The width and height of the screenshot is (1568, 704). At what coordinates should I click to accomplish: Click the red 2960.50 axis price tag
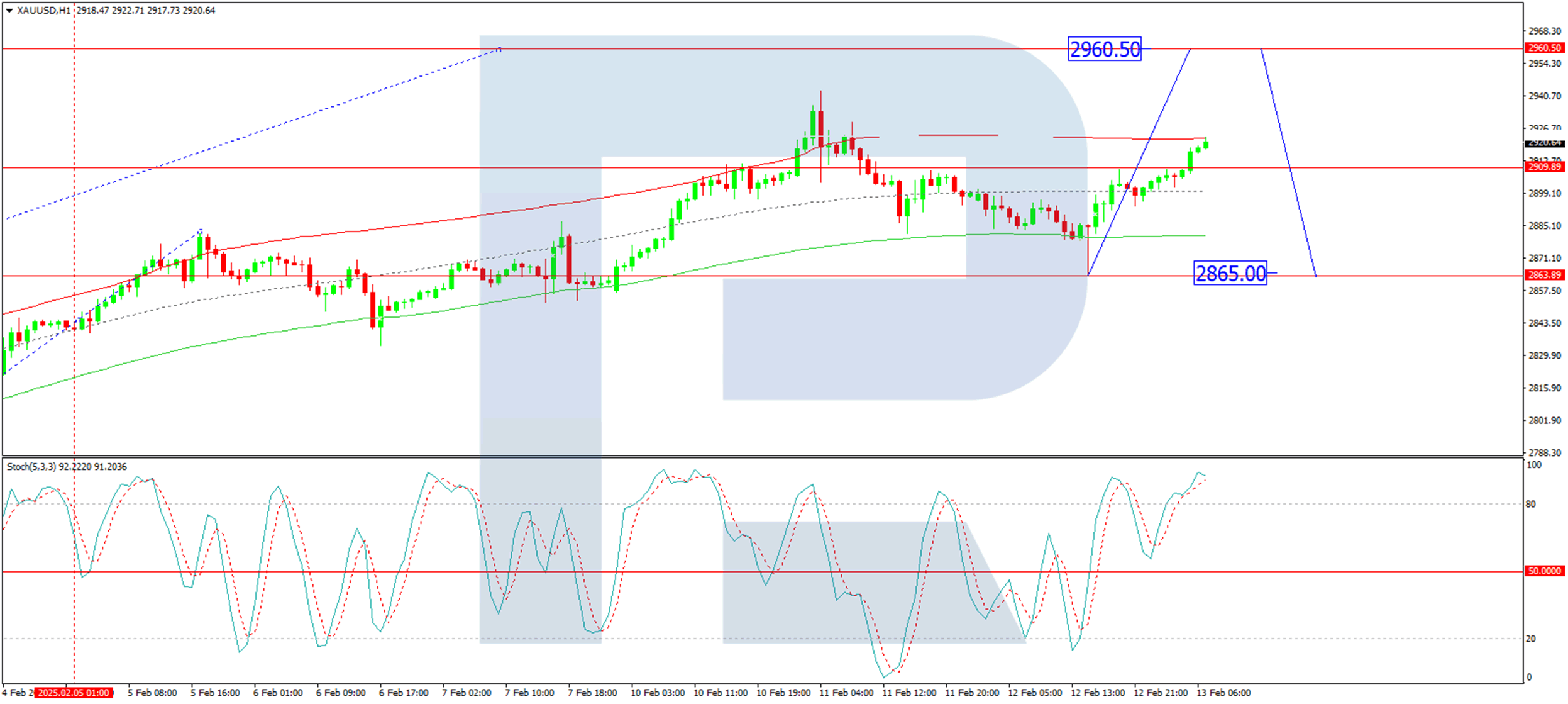tap(1543, 48)
